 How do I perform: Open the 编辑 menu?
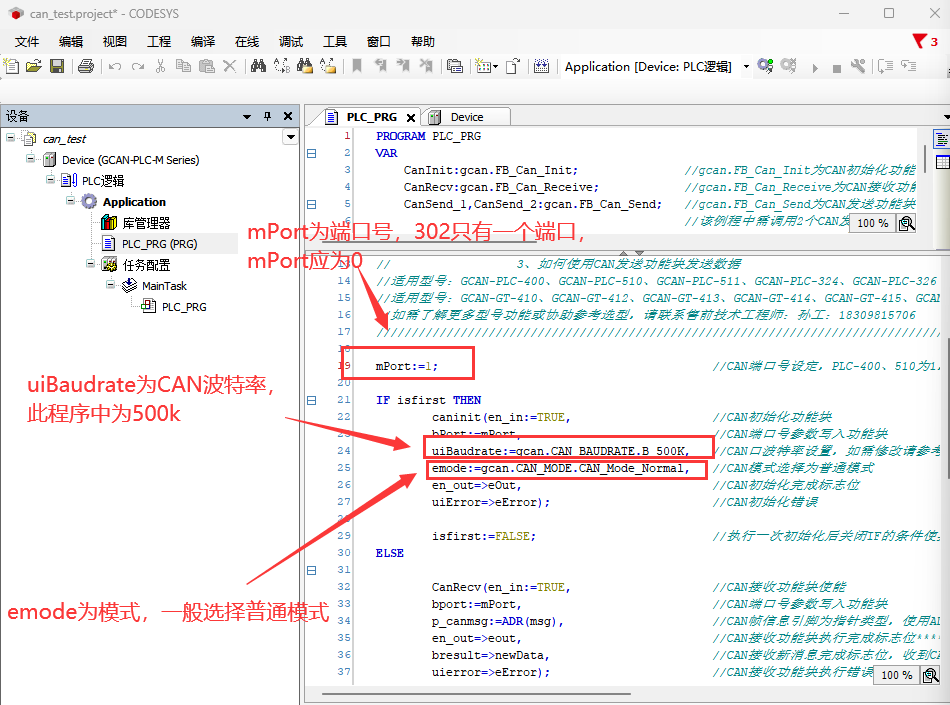(71, 41)
